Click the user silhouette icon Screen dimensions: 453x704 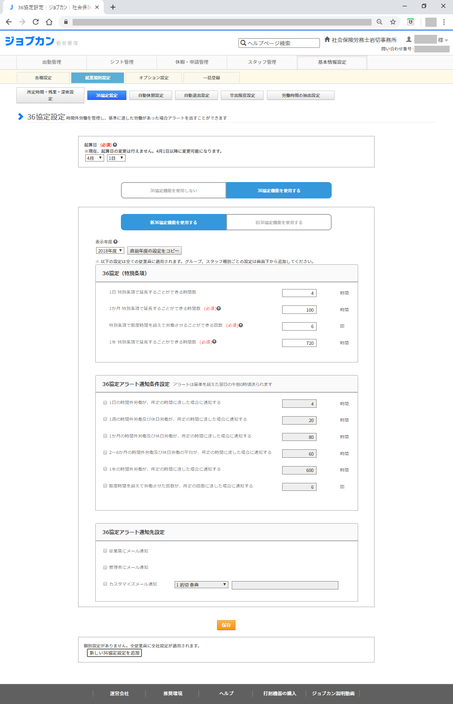tap(409, 40)
